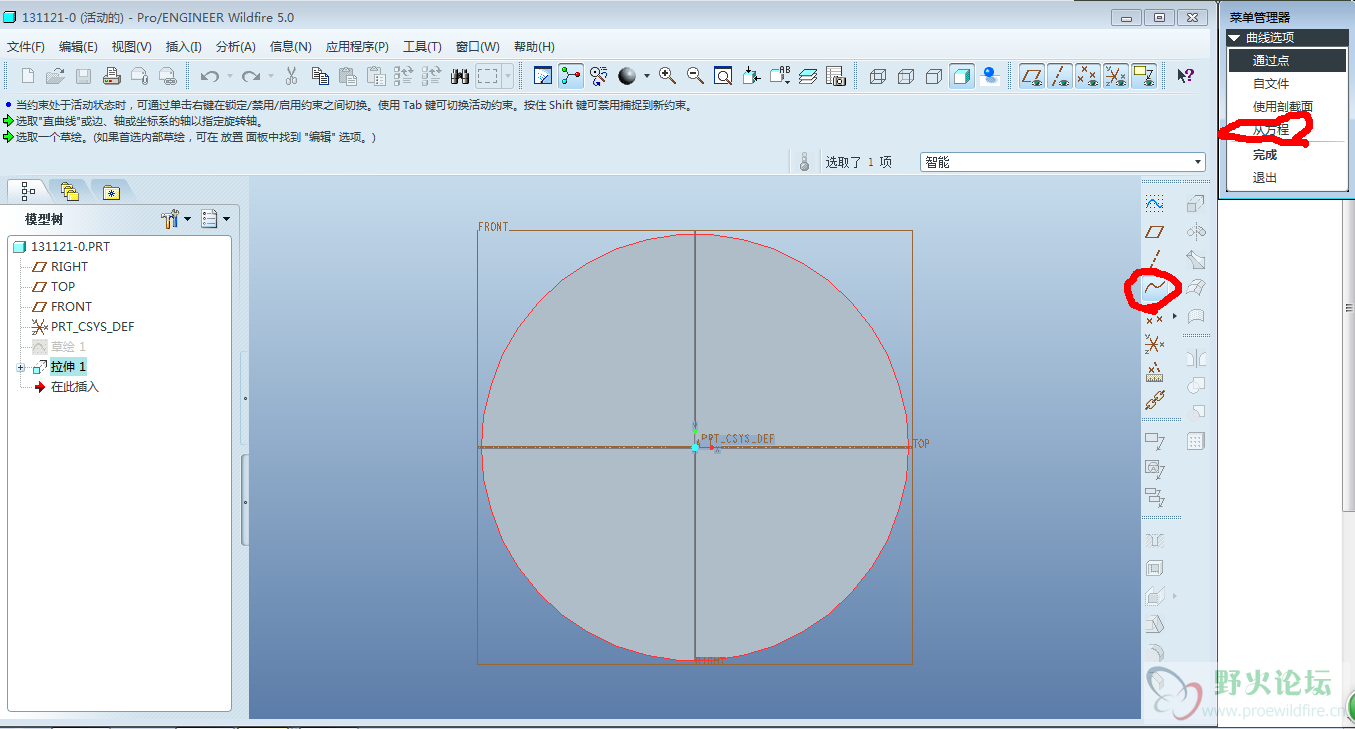
Task: Click the Refit to screen icon
Action: tap(723, 76)
